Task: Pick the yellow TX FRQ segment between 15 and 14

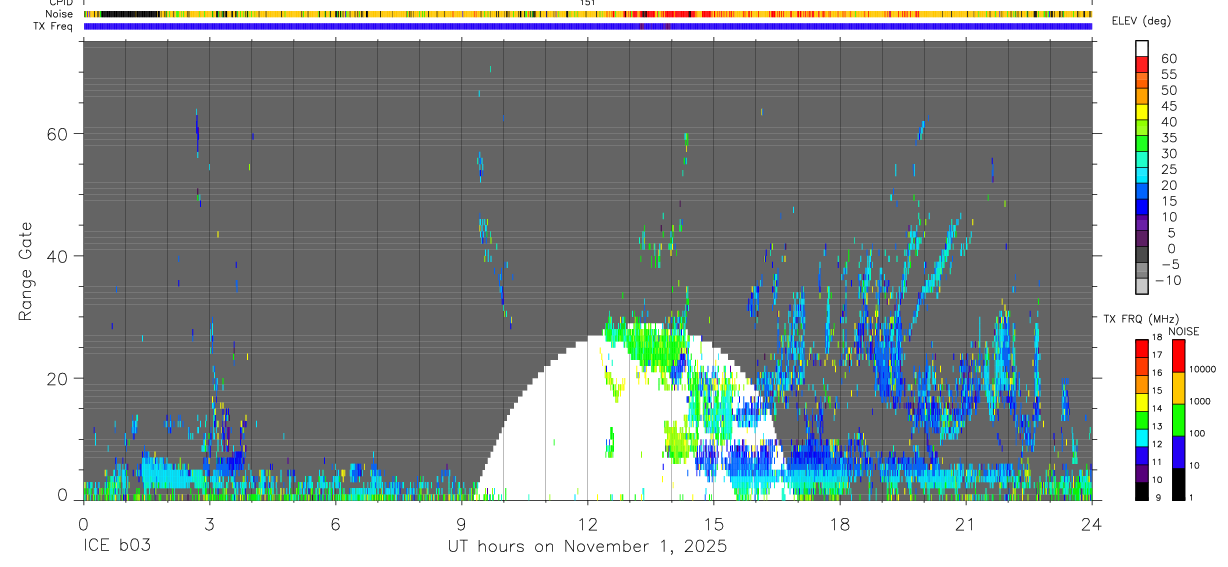Action: click(1142, 402)
